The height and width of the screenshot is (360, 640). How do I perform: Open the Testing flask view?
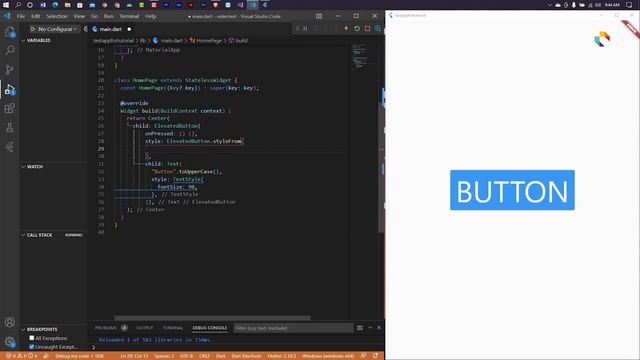coord(10,128)
